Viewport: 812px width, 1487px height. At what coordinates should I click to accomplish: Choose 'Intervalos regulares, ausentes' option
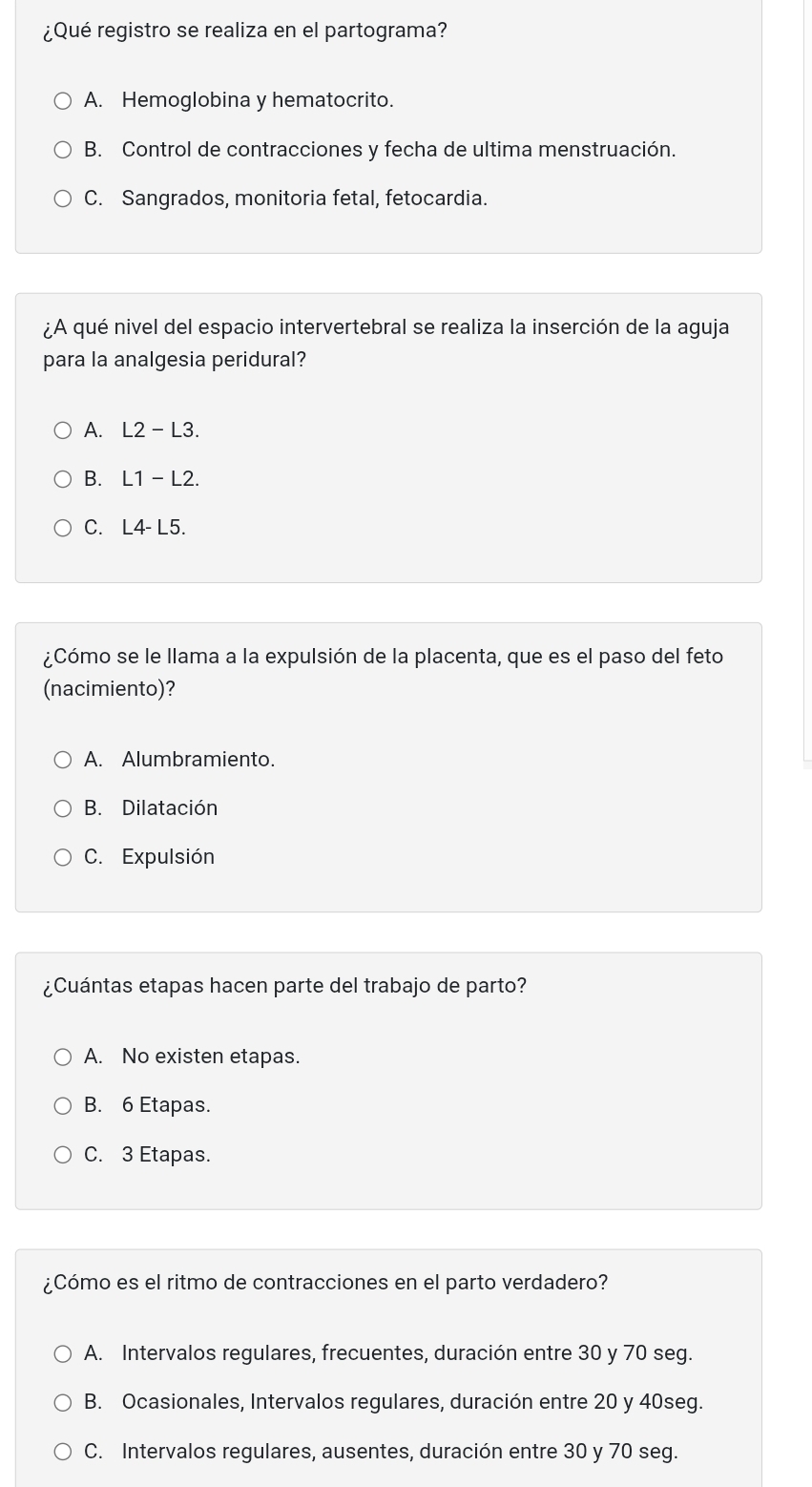[63, 1452]
